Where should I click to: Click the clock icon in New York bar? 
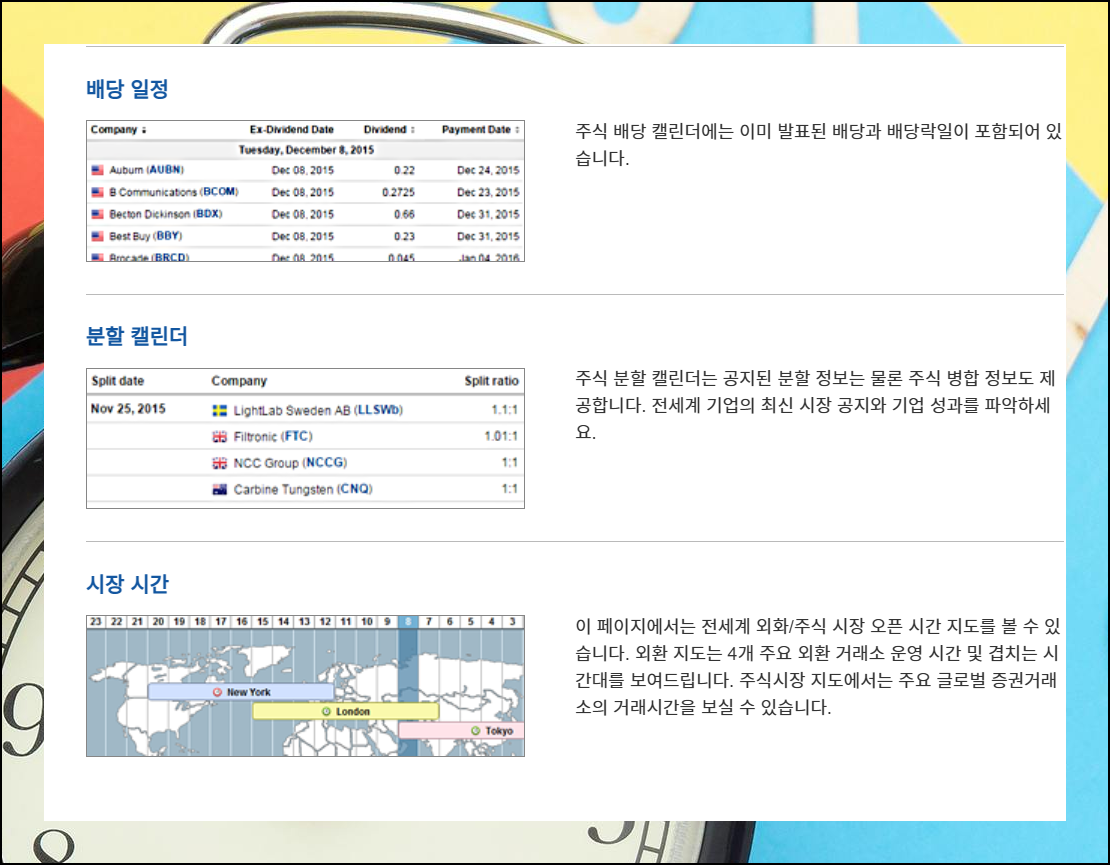[x=217, y=692]
